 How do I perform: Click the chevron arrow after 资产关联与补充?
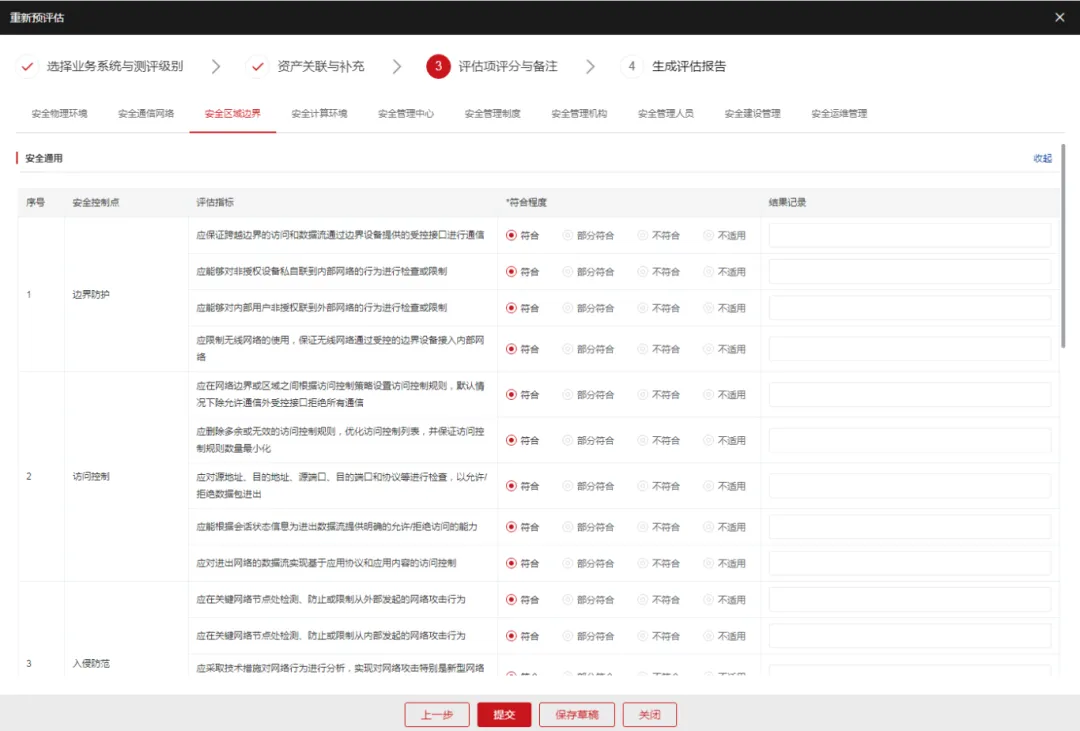click(397, 66)
